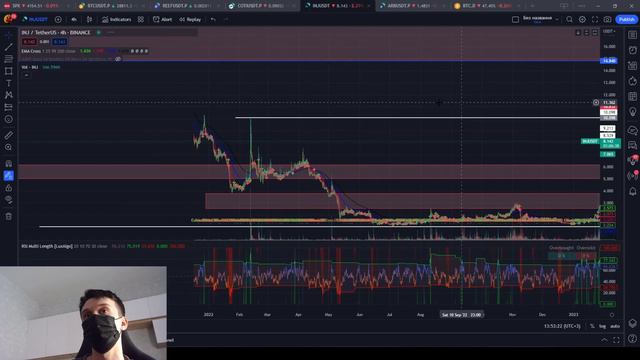Open the Help Center question icon

coord(632,338)
